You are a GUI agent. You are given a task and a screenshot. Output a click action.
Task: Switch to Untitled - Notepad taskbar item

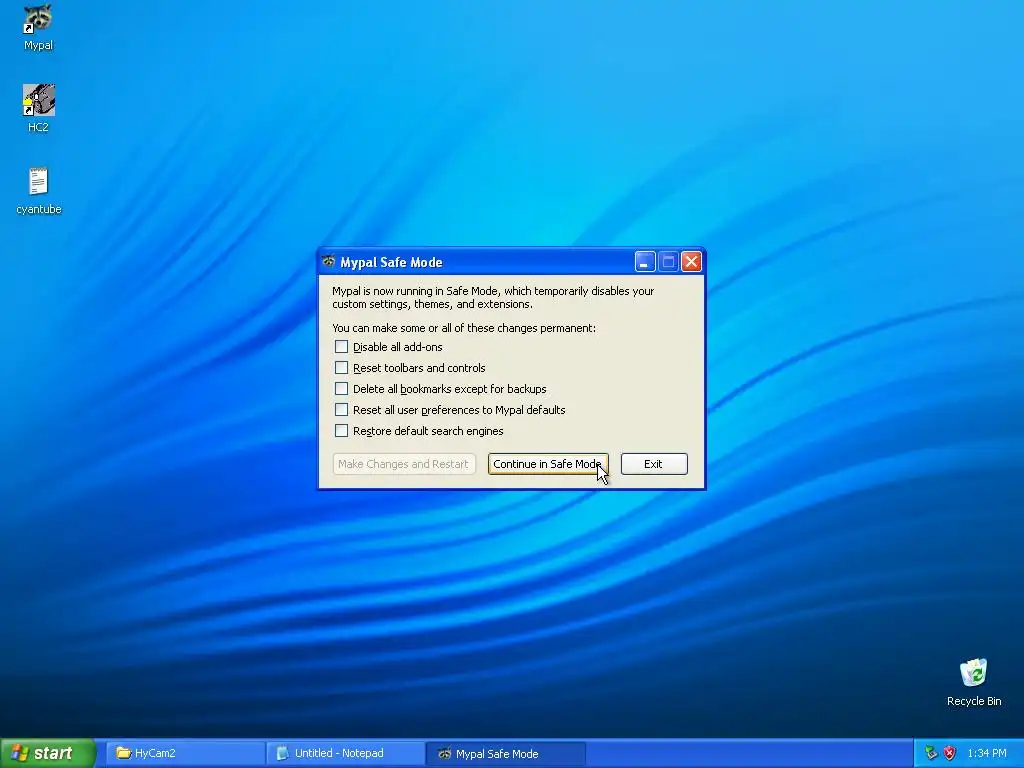click(x=345, y=753)
